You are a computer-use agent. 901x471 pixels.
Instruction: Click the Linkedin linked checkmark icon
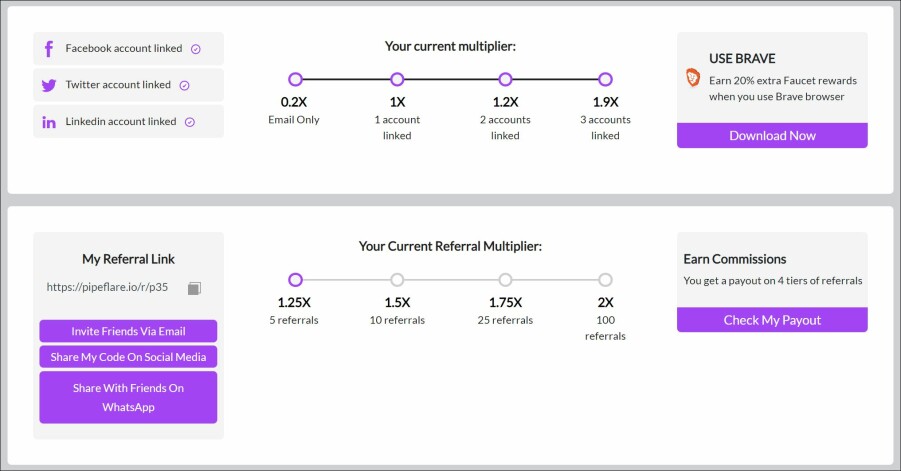[190, 122]
